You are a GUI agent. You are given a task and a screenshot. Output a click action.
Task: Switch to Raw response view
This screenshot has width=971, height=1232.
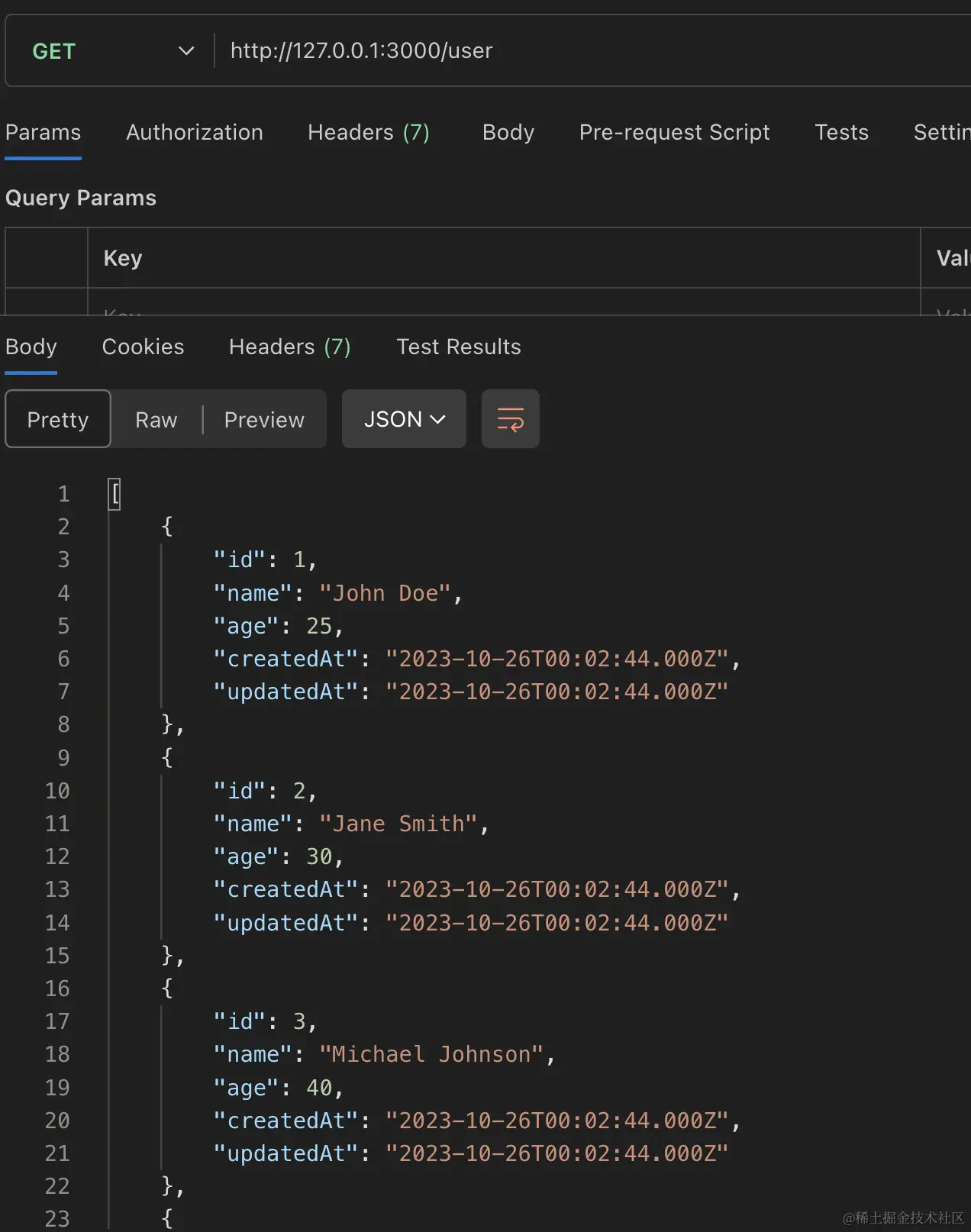pyautogui.click(x=156, y=419)
